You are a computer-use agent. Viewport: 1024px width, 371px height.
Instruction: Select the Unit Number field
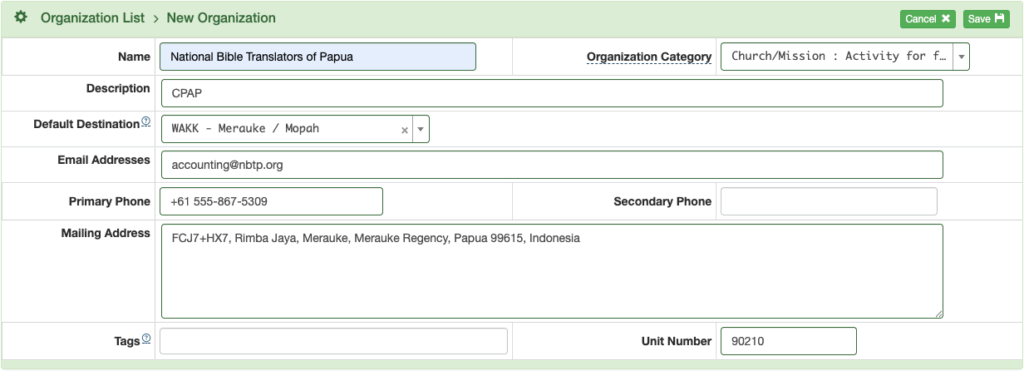click(x=788, y=341)
